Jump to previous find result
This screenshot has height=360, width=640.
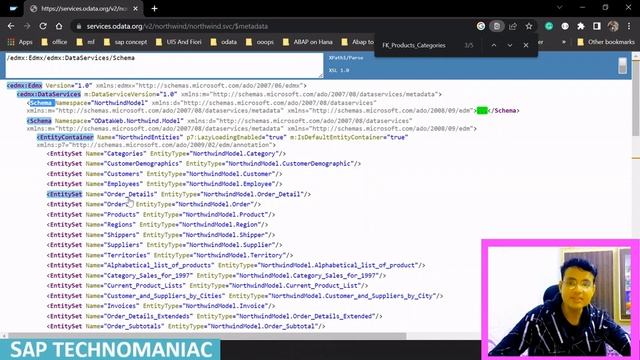tap(494, 45)
